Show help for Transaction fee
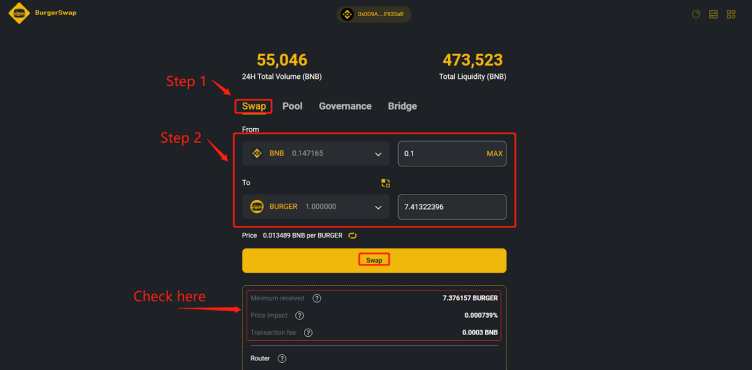The height and width of the screenshot is (370, 753). coord(308,333)
